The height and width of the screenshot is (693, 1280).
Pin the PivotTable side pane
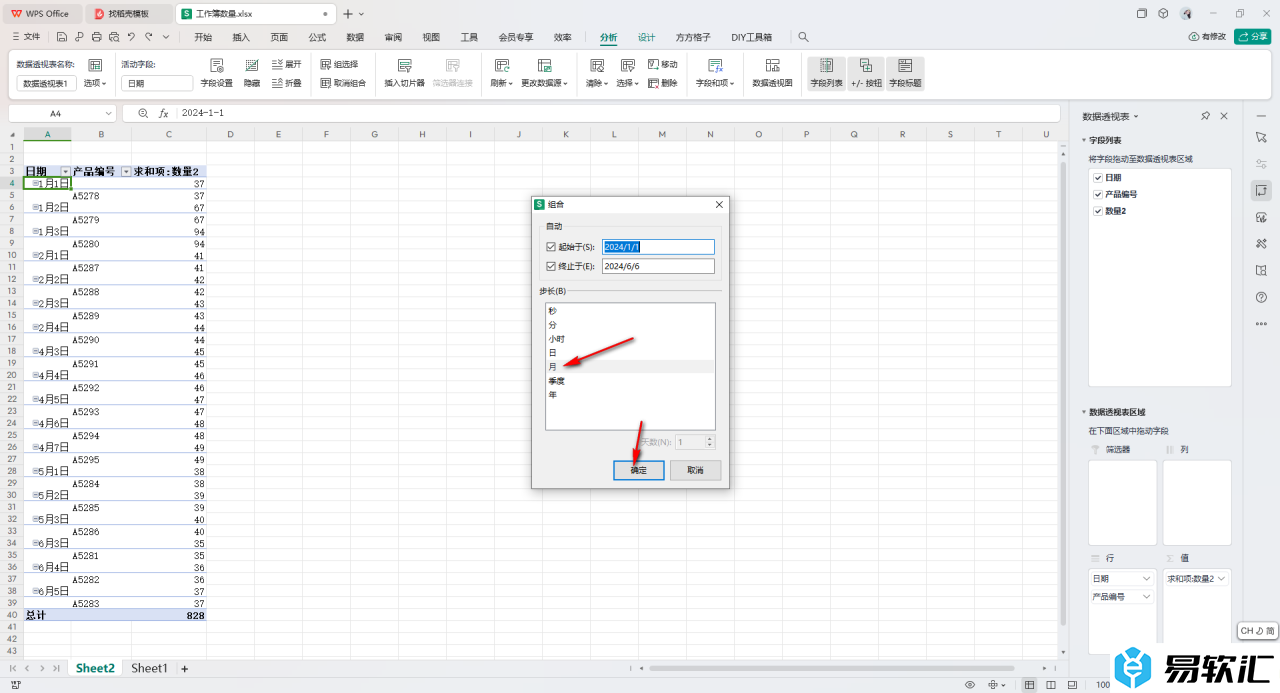pyautogui.click(x=1206, y=116)
